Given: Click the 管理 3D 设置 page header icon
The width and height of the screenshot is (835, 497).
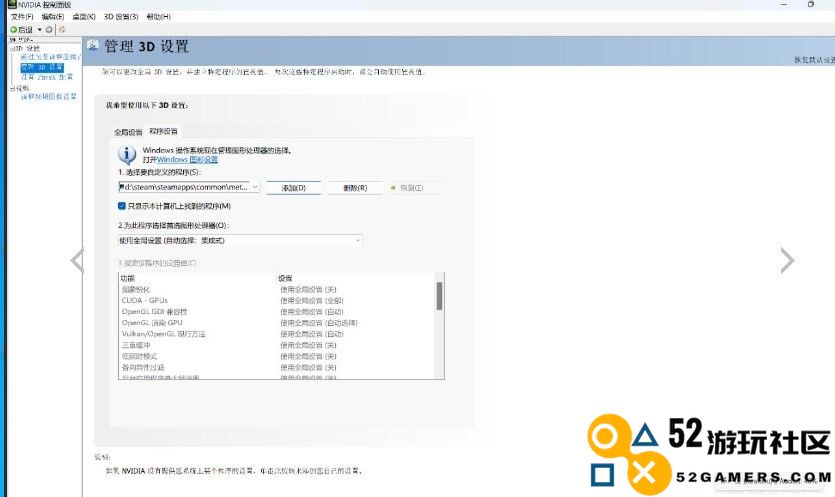Looking at the screenshot, I should 93,45.
